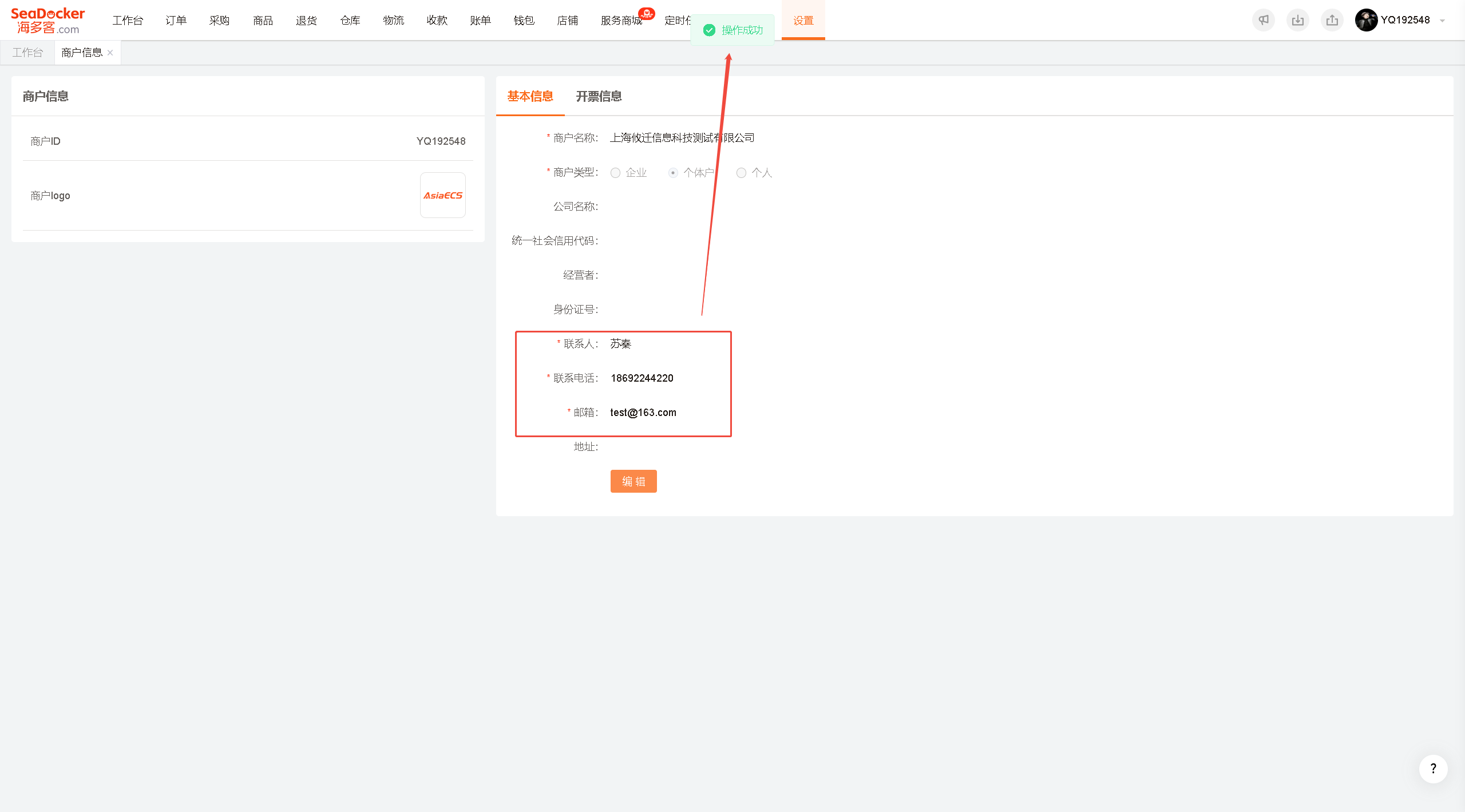Open the 服务商城 menu
1465x812 pixels.
pyautogui.click(x=621, y=21)
